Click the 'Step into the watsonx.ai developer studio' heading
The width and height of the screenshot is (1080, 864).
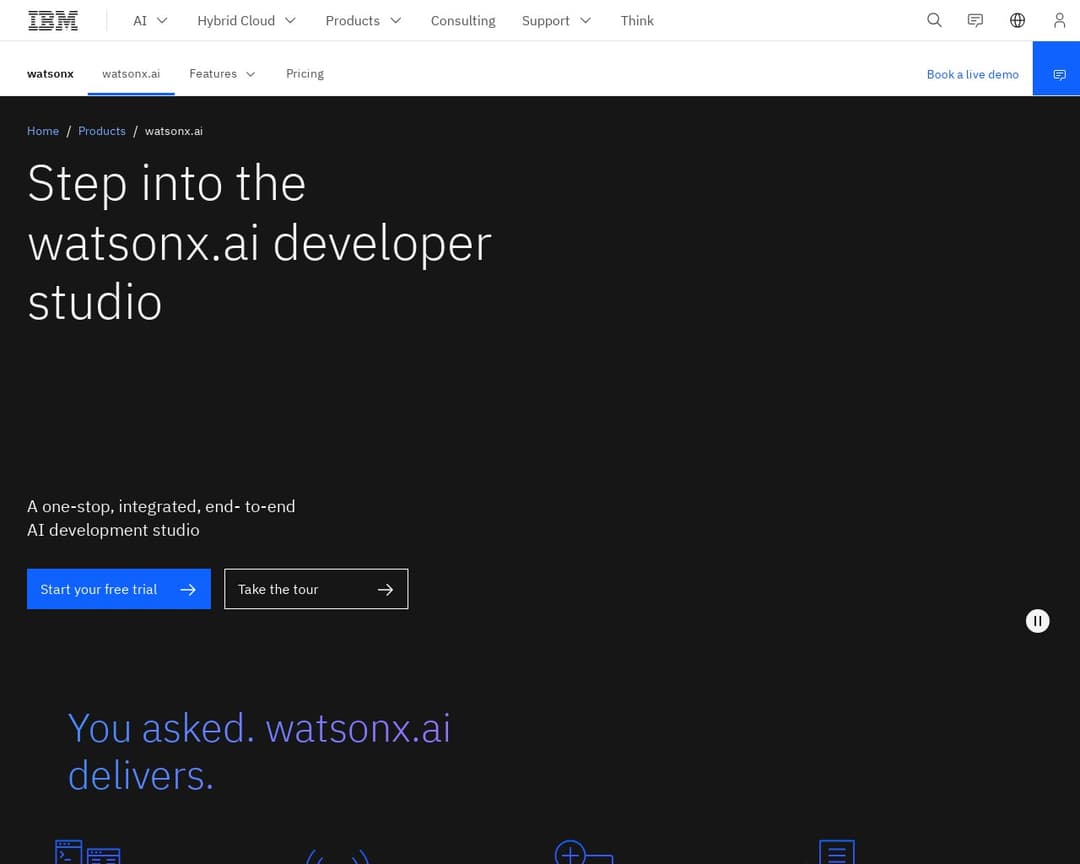pos(260,243)
